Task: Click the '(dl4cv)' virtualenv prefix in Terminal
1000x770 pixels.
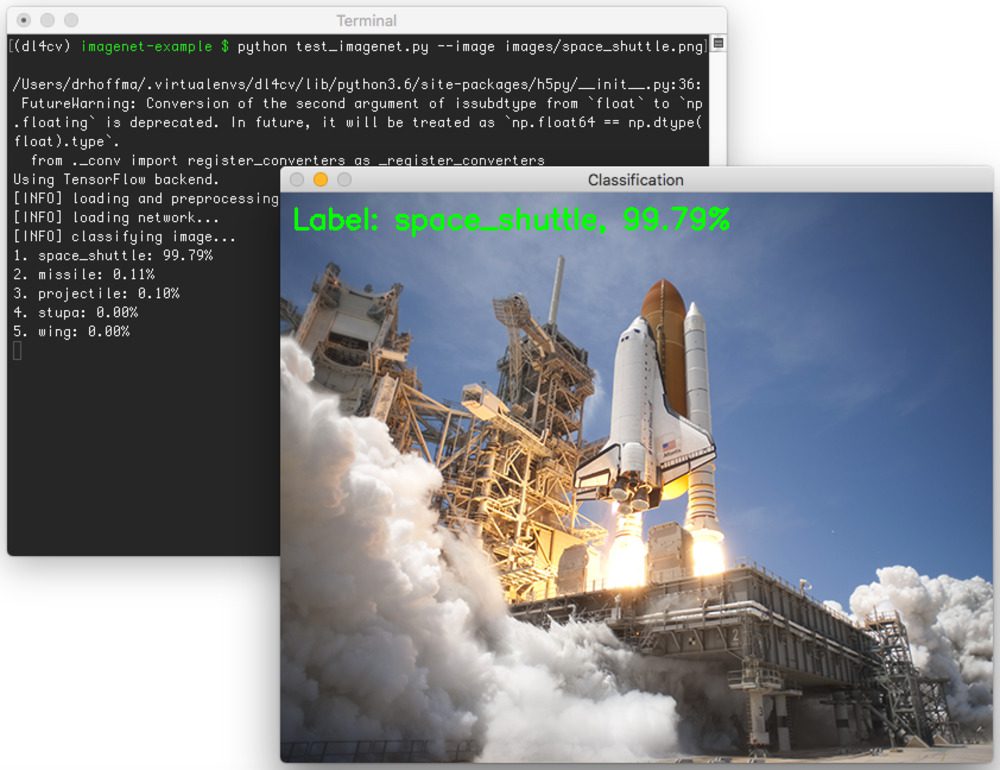Action: (x=41, y=47)
